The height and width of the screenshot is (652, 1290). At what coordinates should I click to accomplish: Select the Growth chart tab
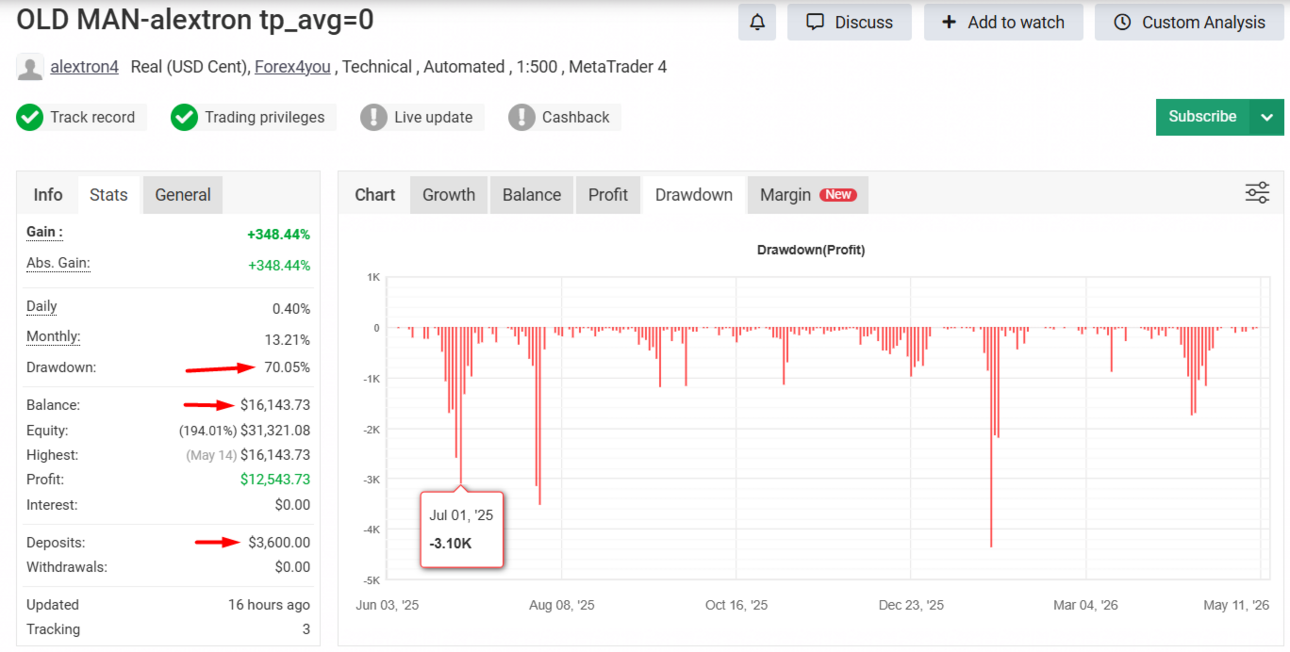point(449,195)
